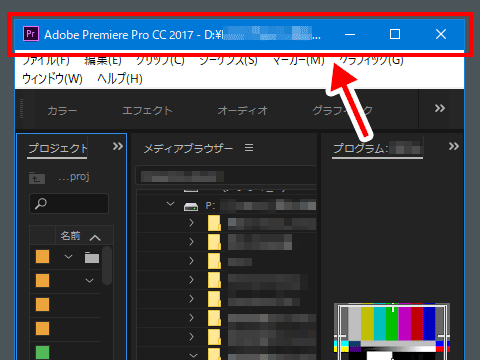Open the グラフィック(G) menu
Viewport: 480px width, 360px height.
click(x=371, y=61)
